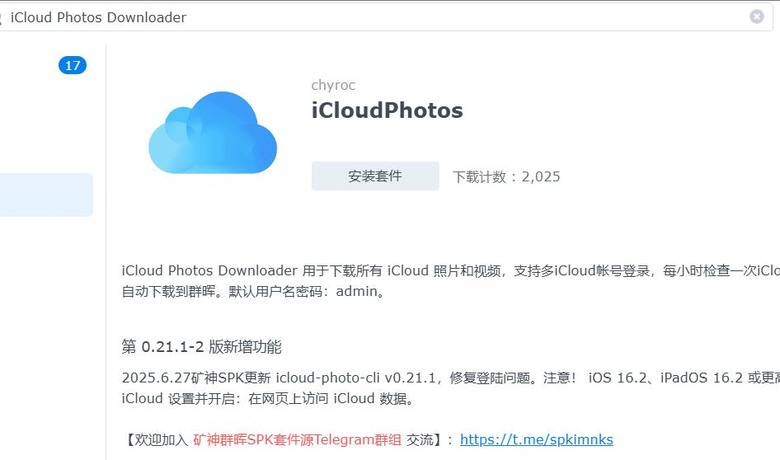Focus the iCloud Photos Downloader search field
Viewport: 780px width, 460px height.
click(x=378, y=17)
